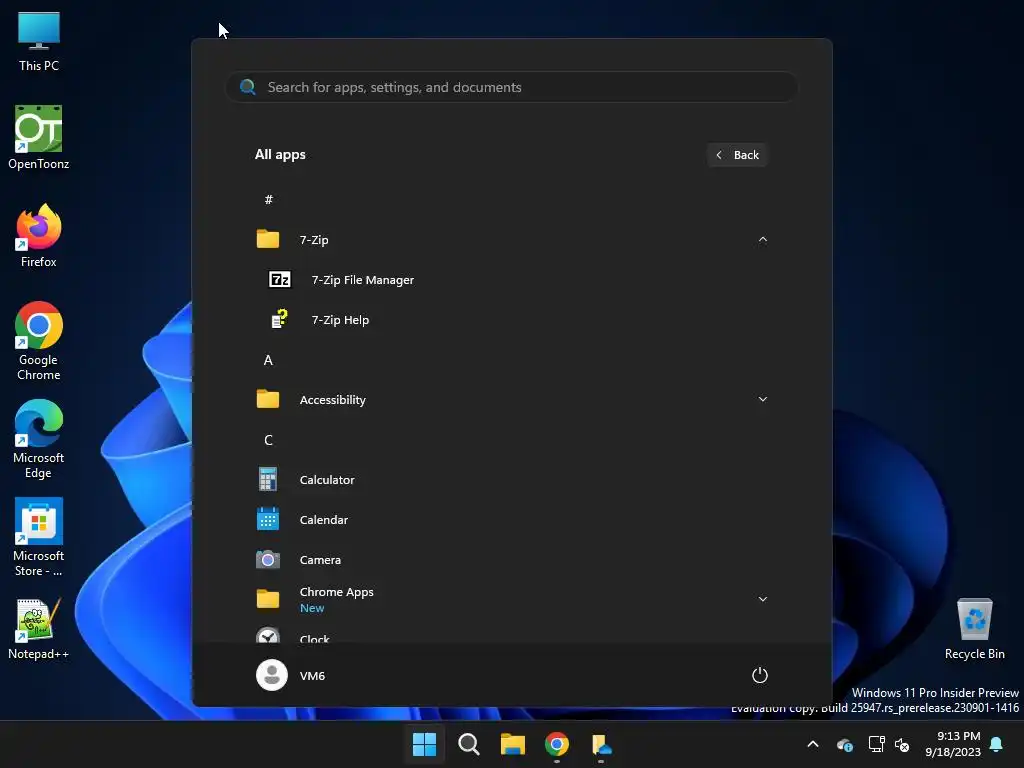Open the last pinned taskbar app icon
This screenshot has height=768, width=1024.
coord(601,744)
